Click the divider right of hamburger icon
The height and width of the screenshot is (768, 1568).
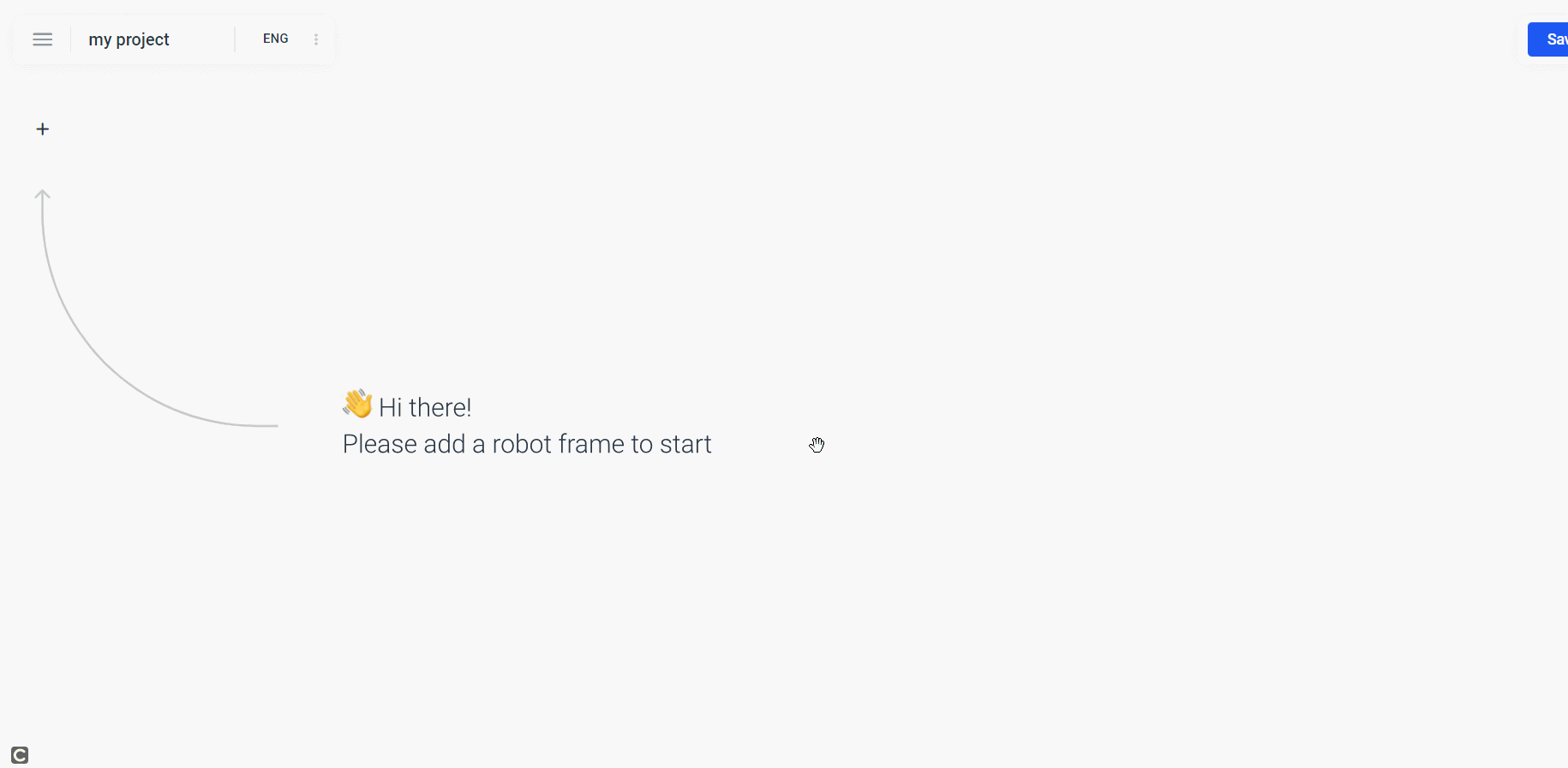click(x=70, y=39)
